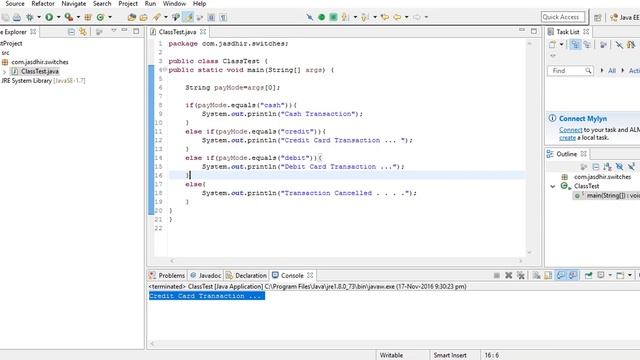640x360 pixels.
Task: Switch to Declaration tab
Action: tap(246, 276)
